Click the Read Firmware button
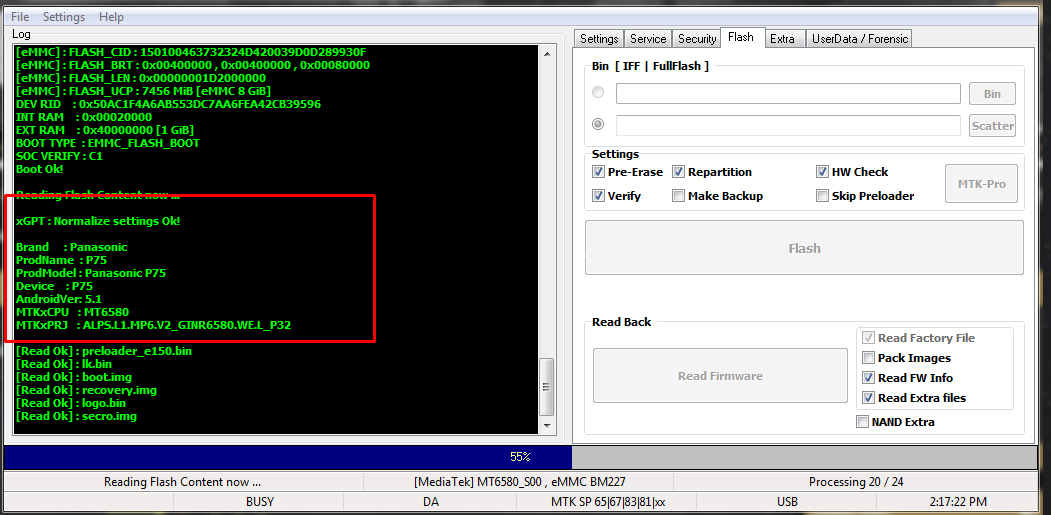This screenshot has height=515, width=1051. tap(721, 376)
